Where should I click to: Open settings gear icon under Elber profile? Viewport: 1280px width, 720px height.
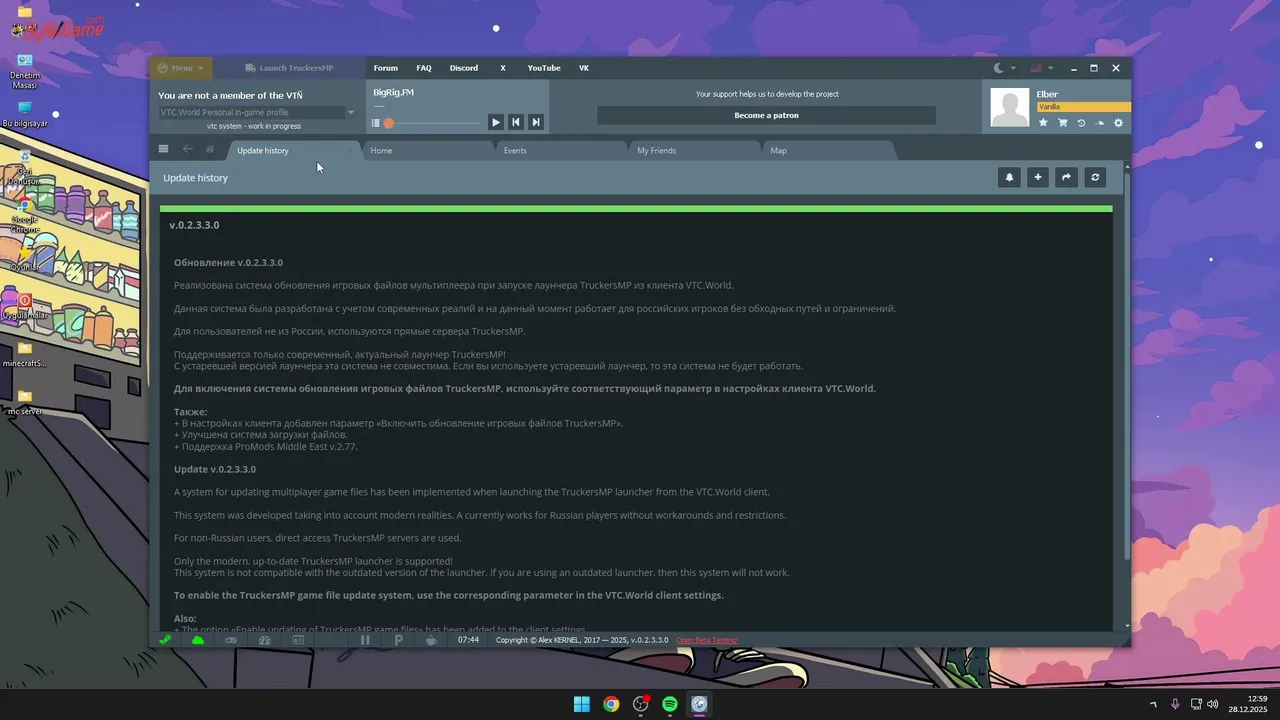(1118, 123)
